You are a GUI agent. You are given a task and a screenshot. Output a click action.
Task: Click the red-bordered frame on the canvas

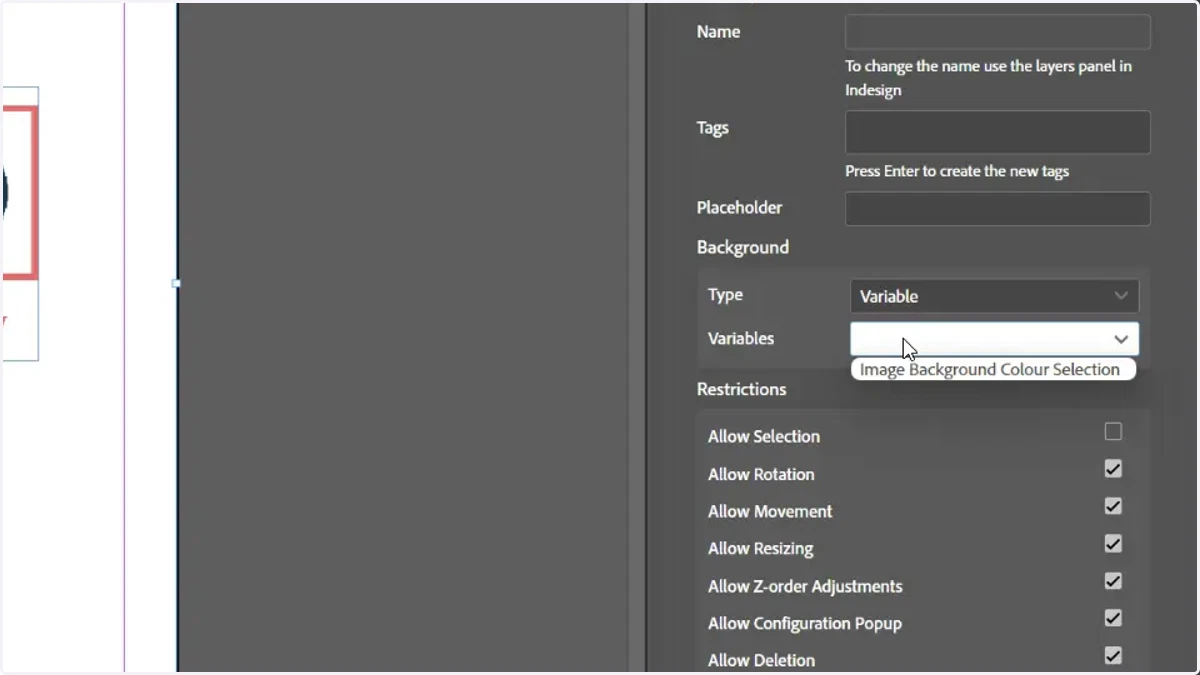click(x=19, y=193)
